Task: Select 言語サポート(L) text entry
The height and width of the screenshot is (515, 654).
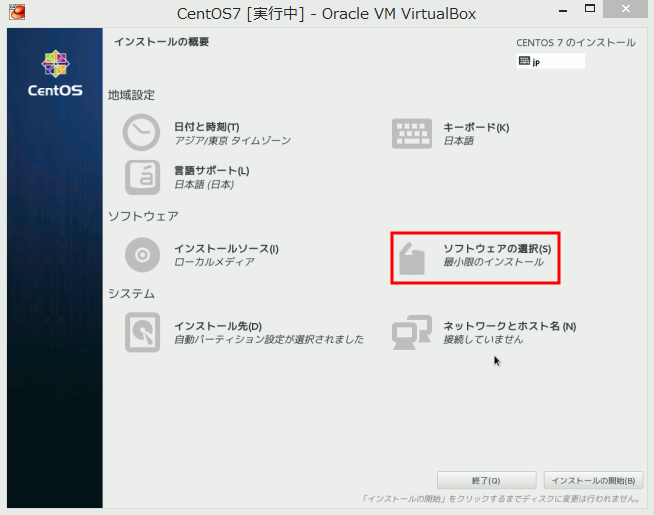Action: 212,171
